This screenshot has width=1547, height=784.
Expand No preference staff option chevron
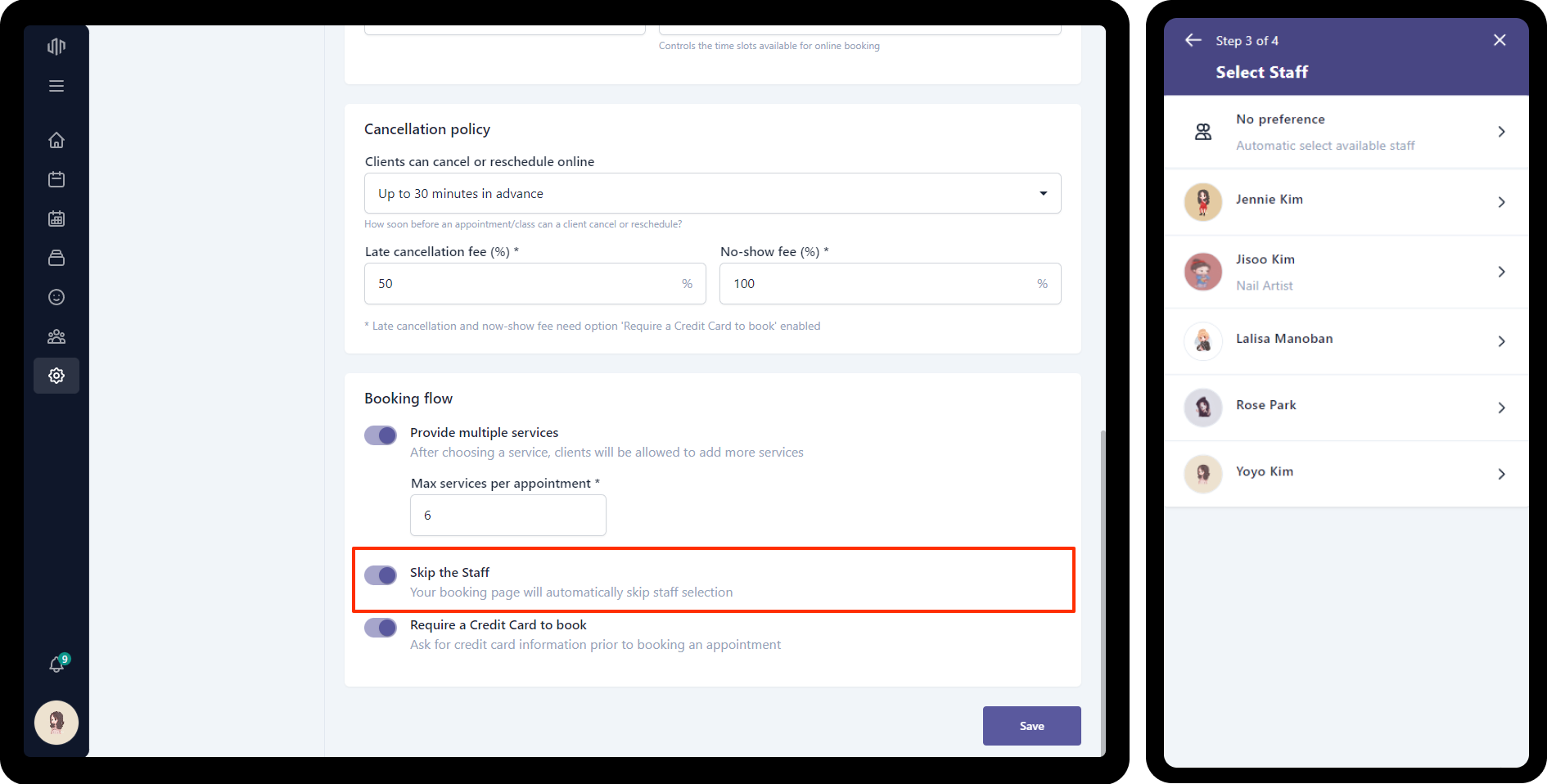(1500, 132)
